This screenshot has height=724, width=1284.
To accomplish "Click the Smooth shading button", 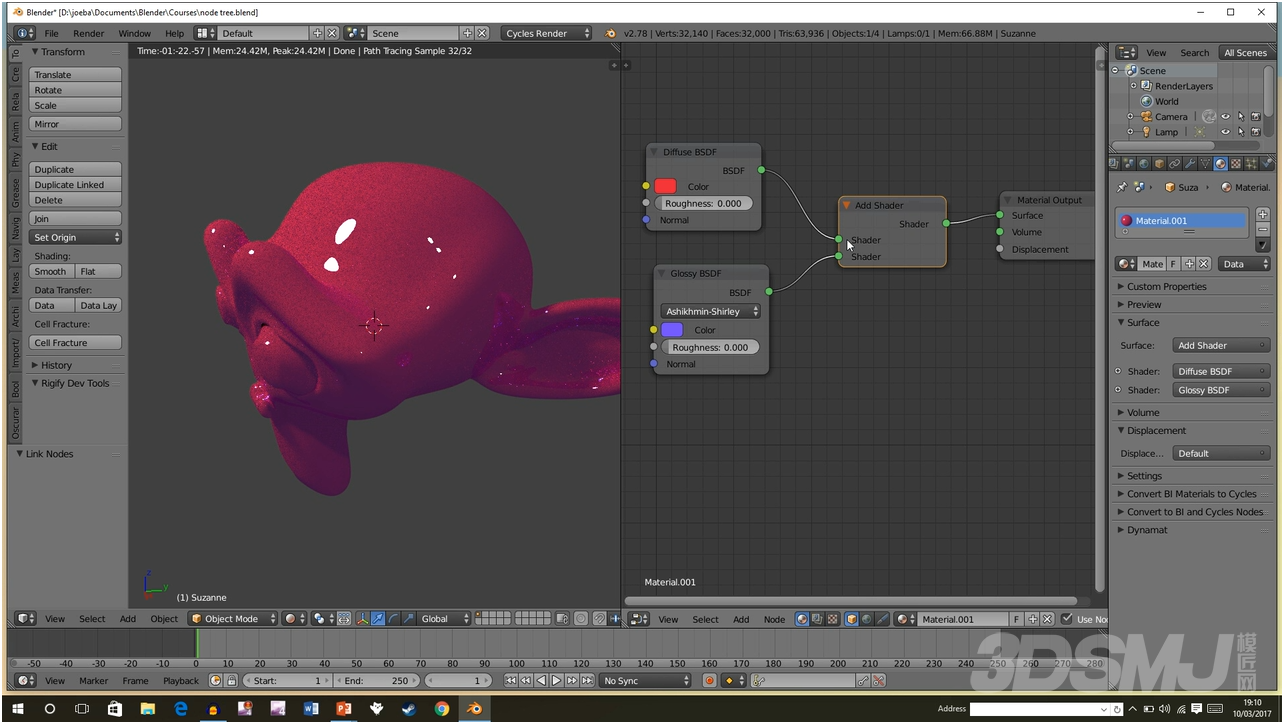I will pos(51,271).
